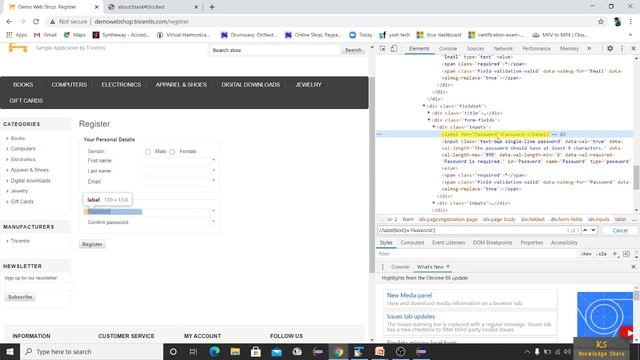Launch Microsoft Edge from taskbar

tap(214, 351)
